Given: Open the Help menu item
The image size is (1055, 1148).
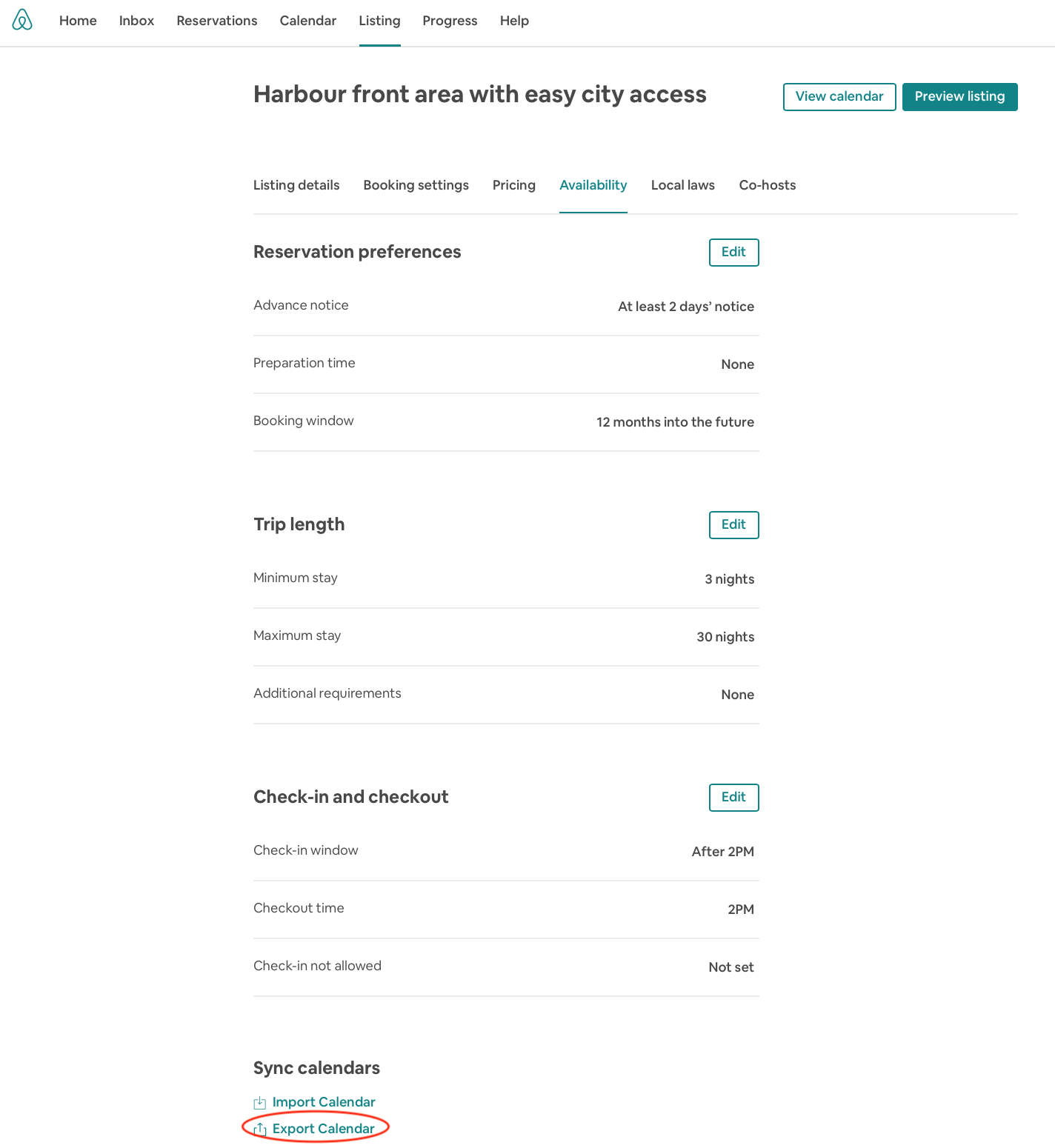Looking at the screenshot, I should [x=514, y=21].
